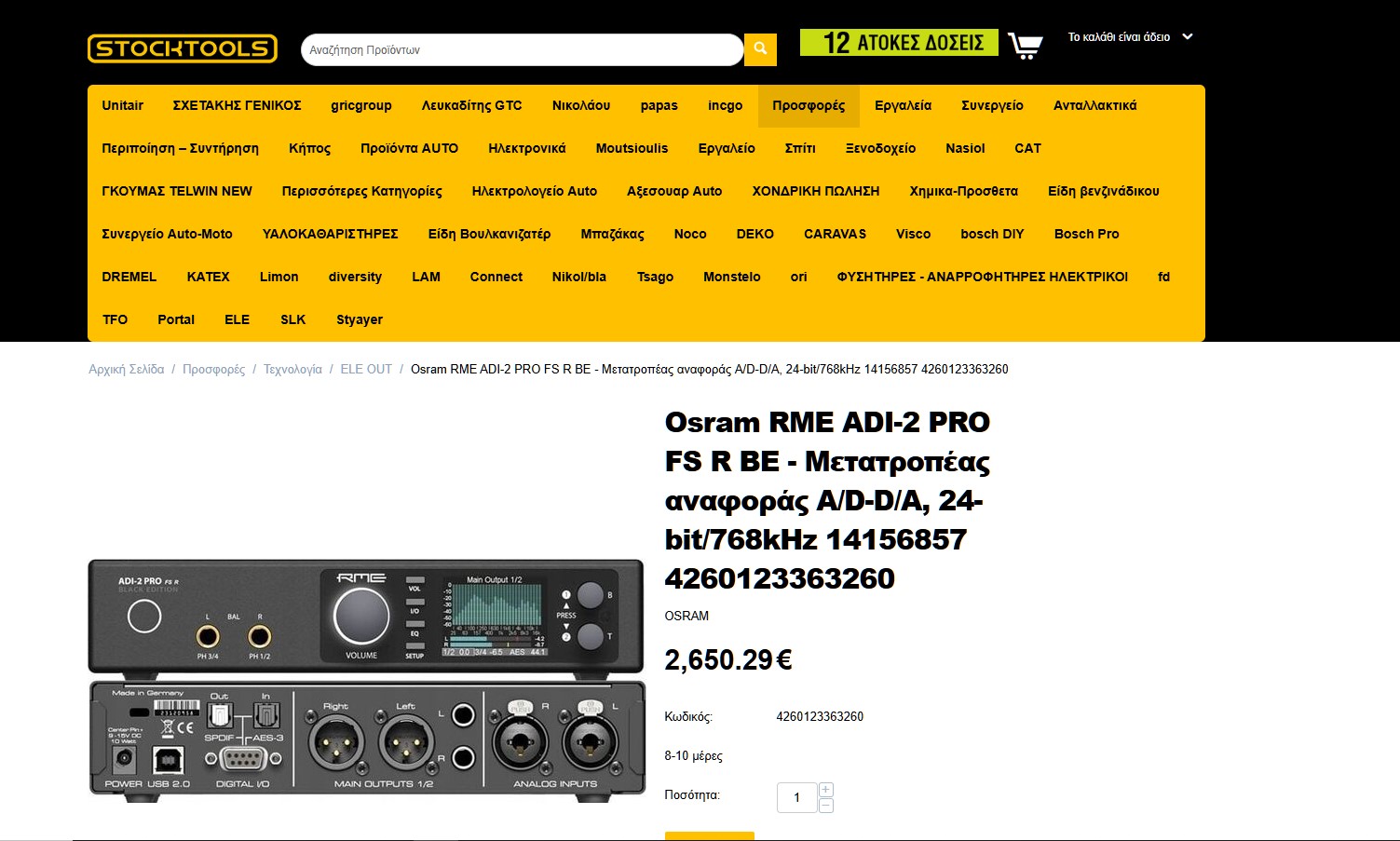Screen dimensions: 1400x841
Task: Open the incgo category
Action: (x=726, y=105)
